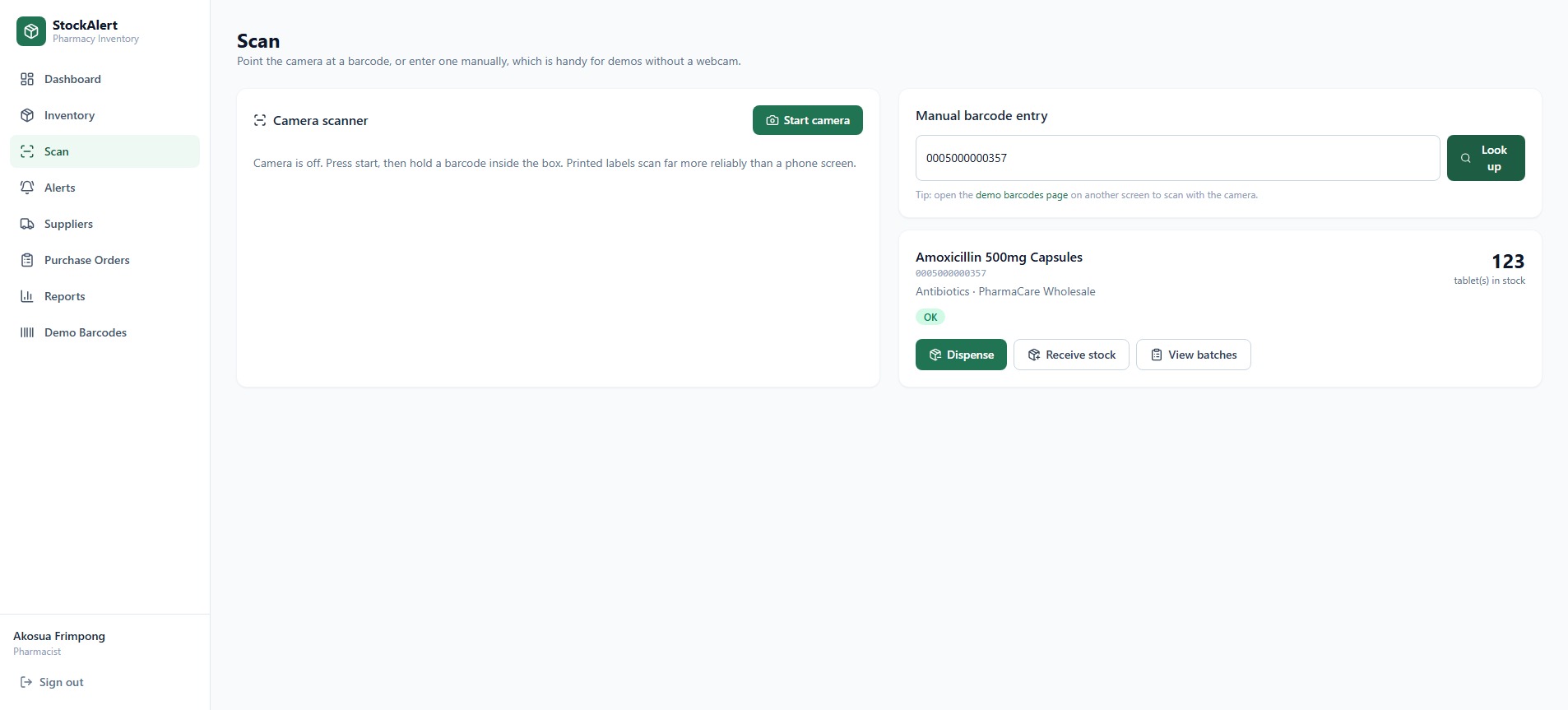Click the Reports bar chart icon

27,296
